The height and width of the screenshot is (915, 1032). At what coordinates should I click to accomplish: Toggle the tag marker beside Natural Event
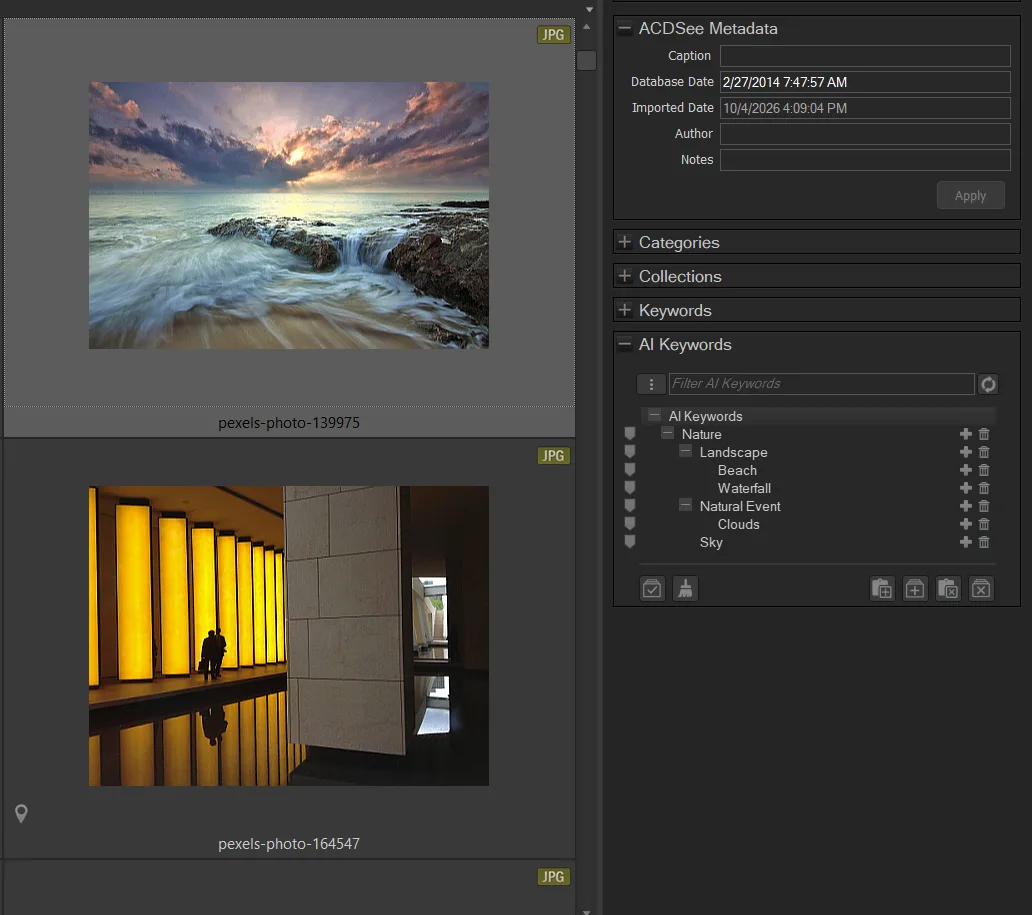pos(630,505)
